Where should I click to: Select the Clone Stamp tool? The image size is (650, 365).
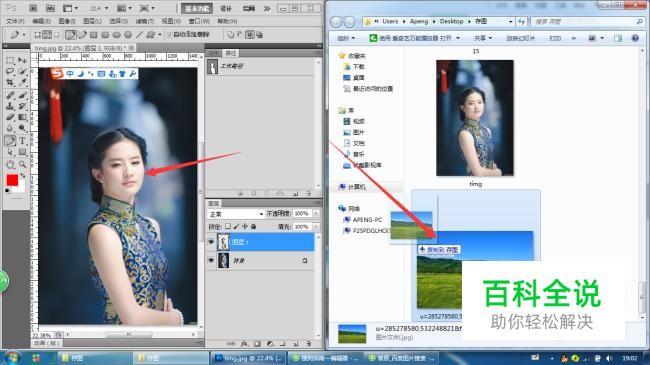10,106
